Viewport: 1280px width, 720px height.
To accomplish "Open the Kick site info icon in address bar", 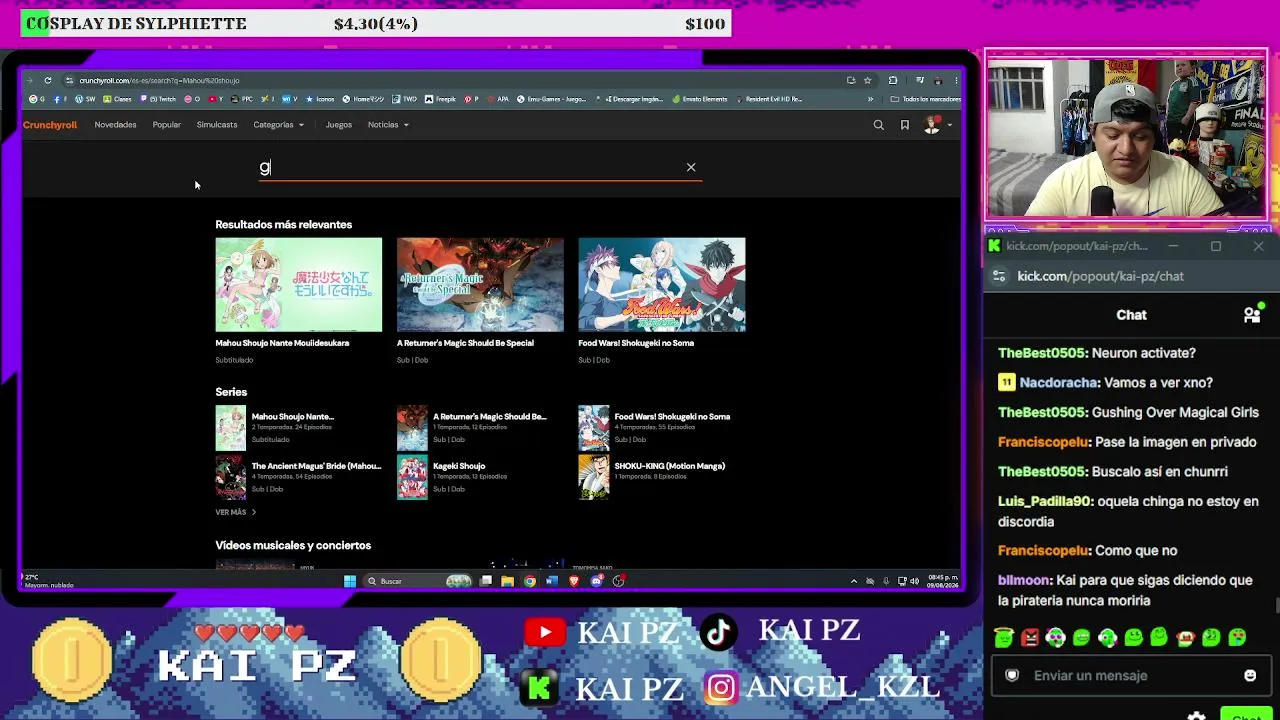I will pyautogui.click(x=999, y=276).
